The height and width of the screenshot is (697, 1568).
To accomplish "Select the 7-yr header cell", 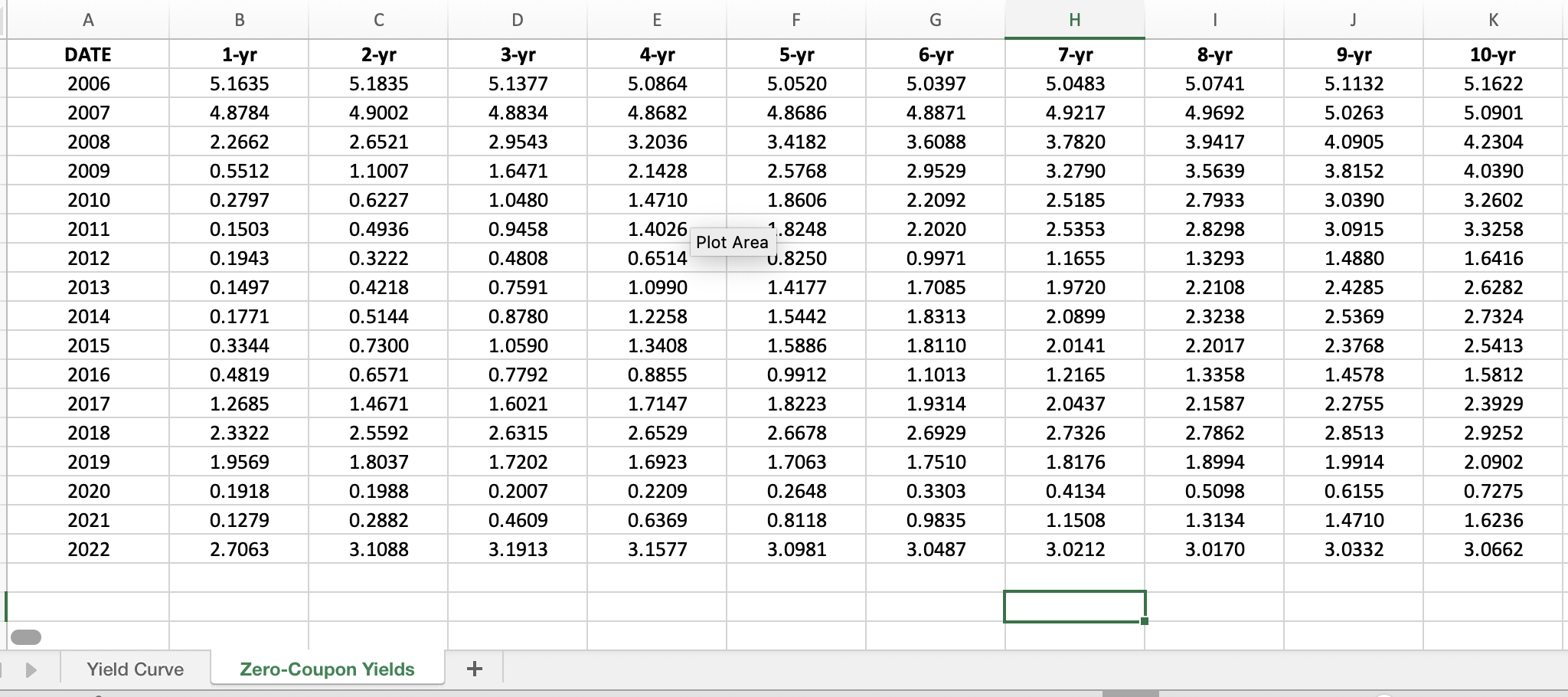I will click(x=1074, y=54).
